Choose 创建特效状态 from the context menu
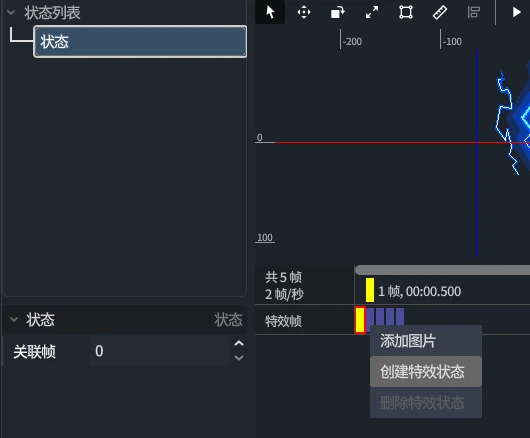 [x=426, y=371]
